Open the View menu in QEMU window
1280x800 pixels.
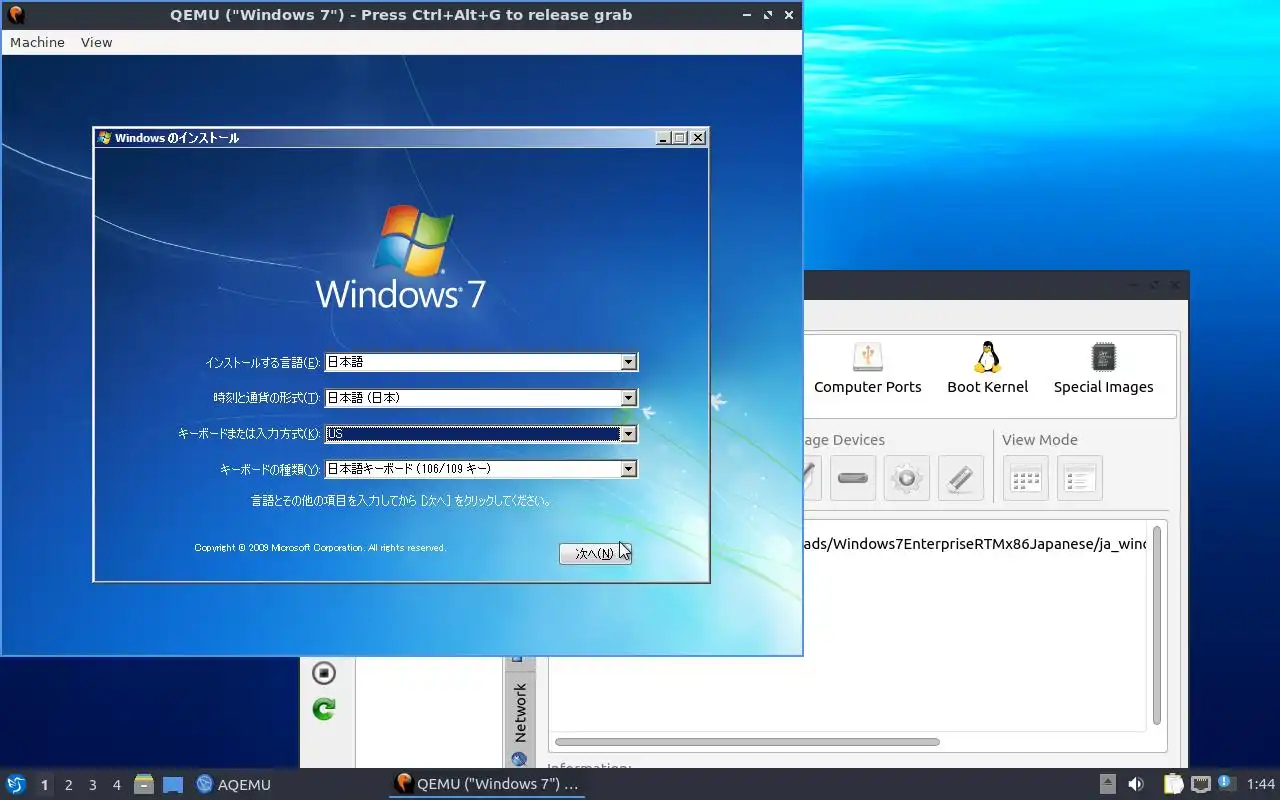pyautogui.click(x=97, y=43)
